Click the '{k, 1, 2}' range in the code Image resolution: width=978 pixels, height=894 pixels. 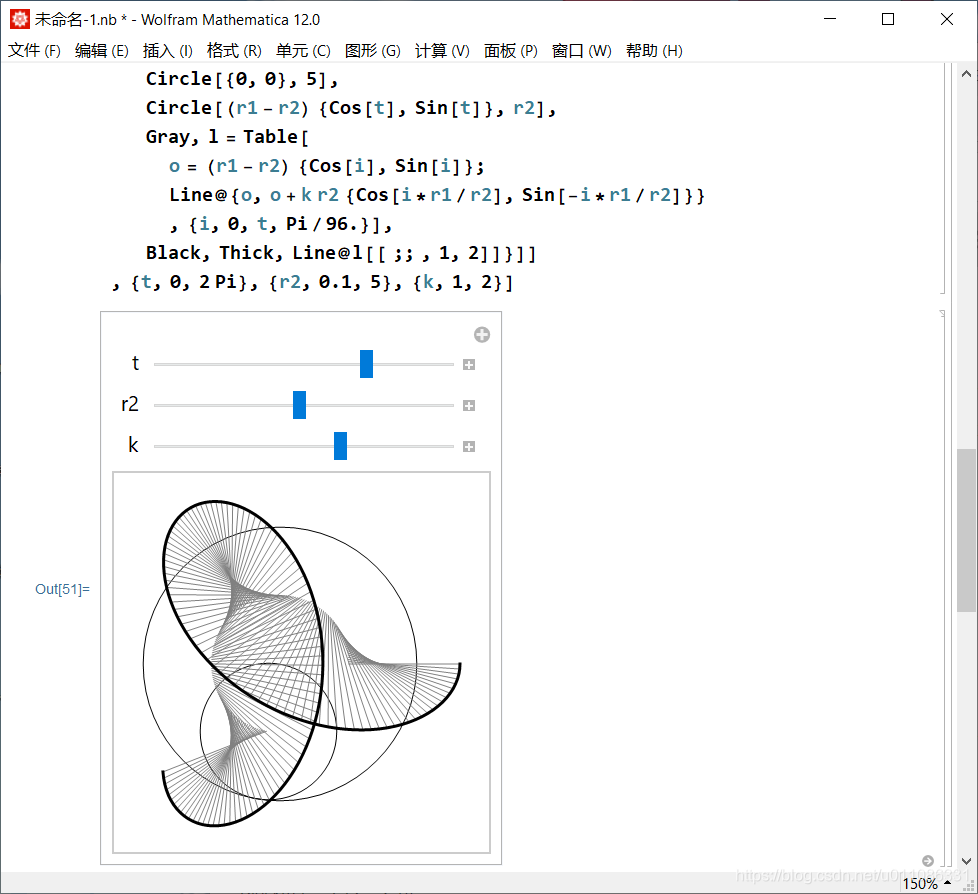[462, 282]
